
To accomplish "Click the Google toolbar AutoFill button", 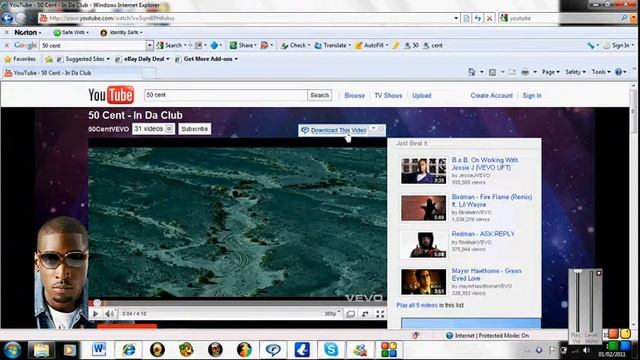I will pyautogui.click(x=370, y=45).
